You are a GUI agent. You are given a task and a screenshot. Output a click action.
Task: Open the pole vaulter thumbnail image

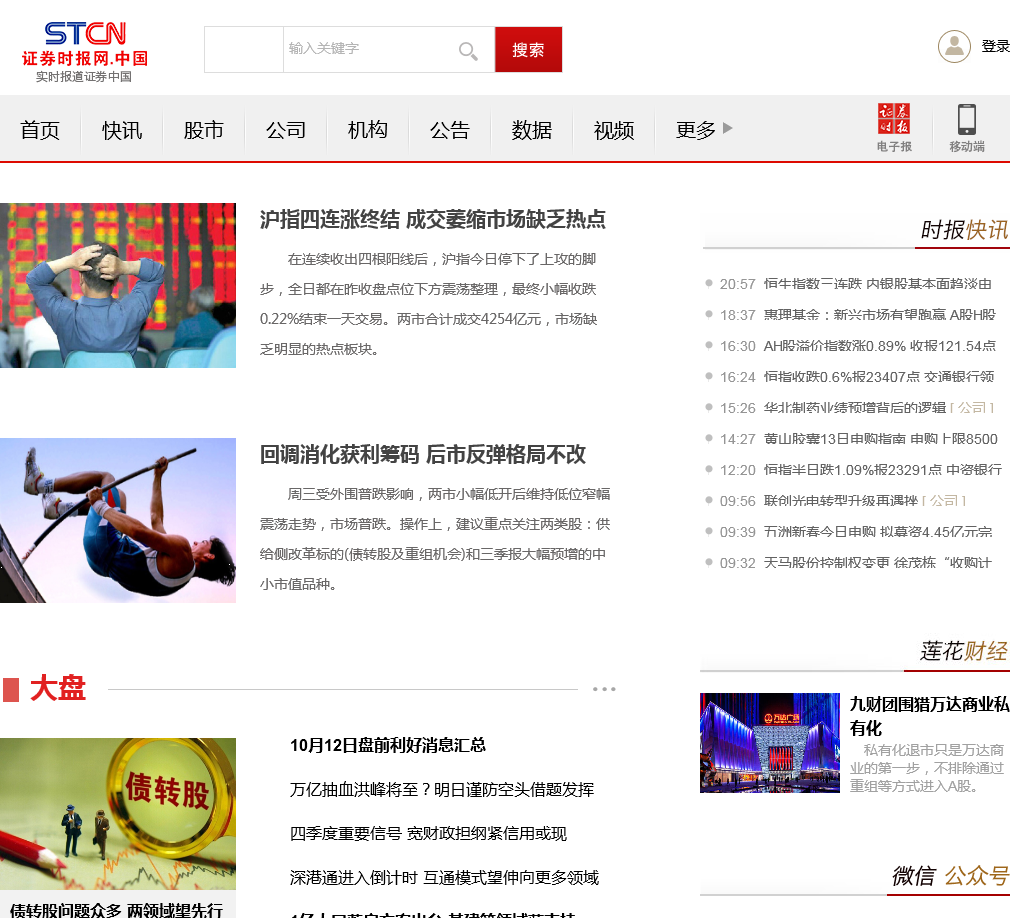coord(118,521)
